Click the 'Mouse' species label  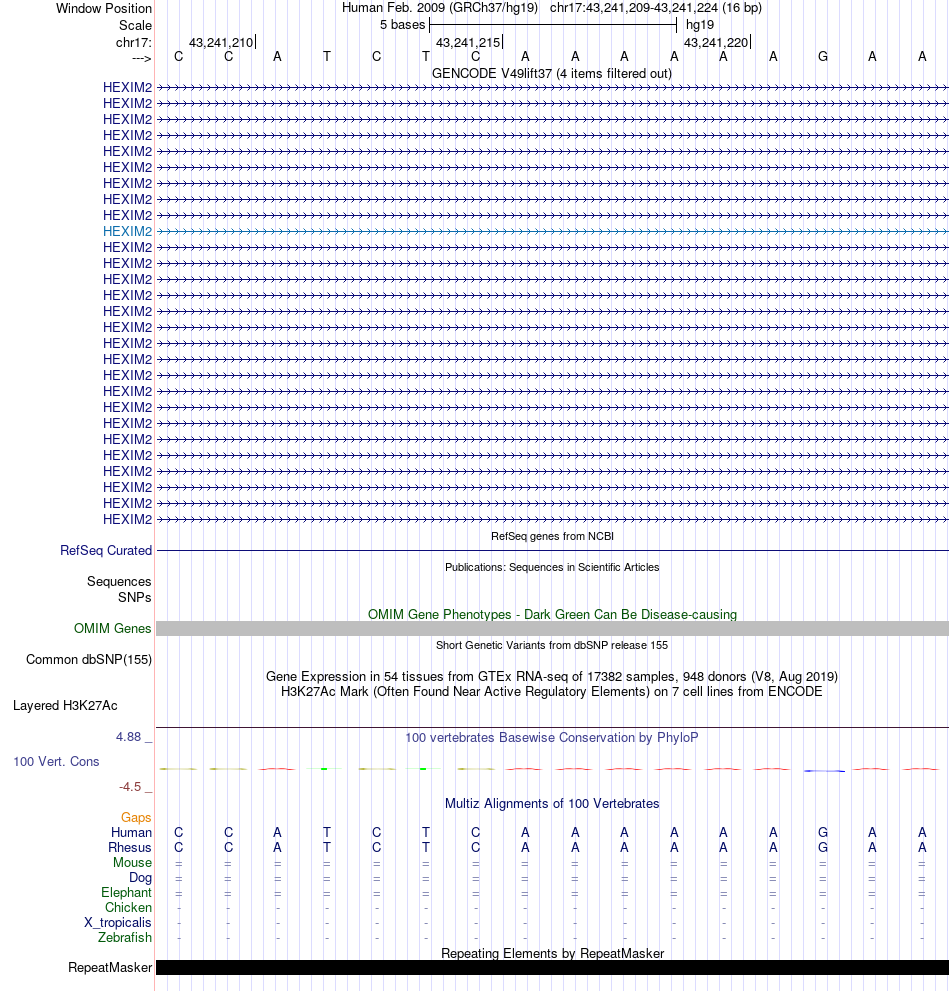pyautogui.click(x=132, y=863)
